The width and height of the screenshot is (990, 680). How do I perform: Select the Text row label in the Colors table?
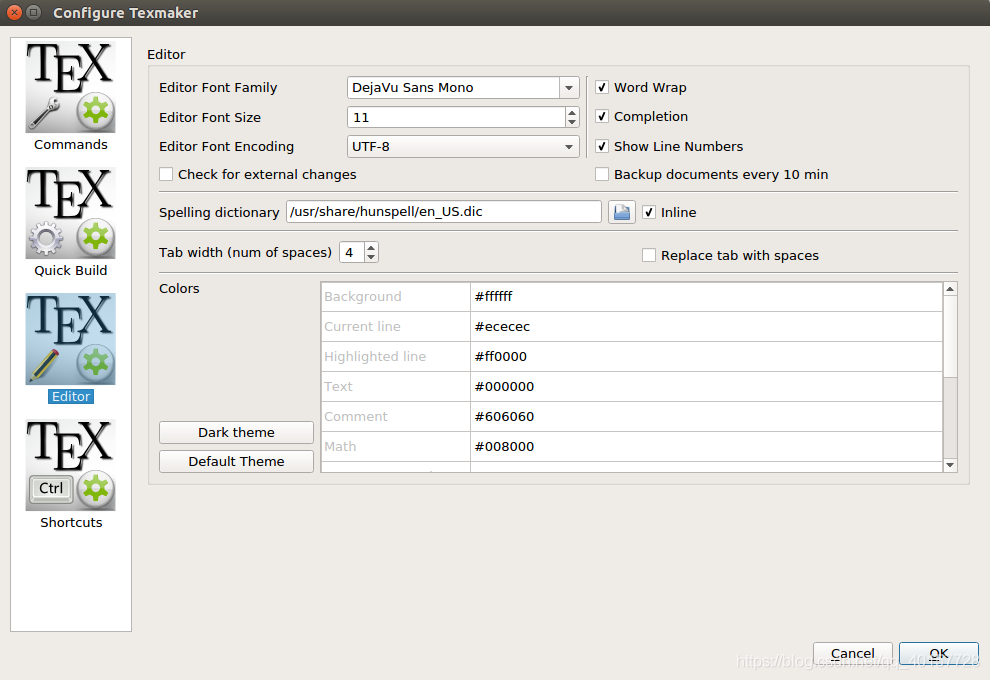(396, 386)
